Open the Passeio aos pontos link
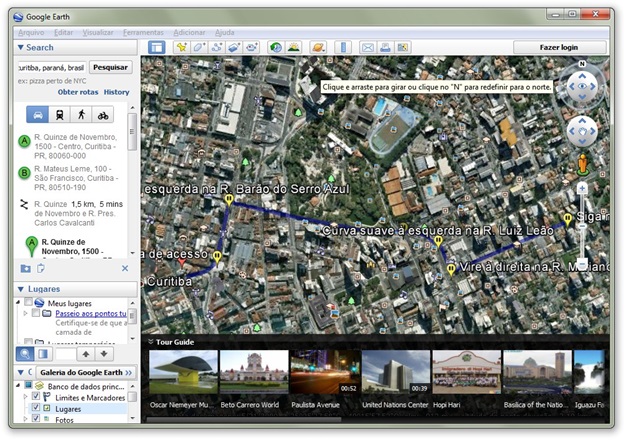625x440 pixels. (x=91, y=314)
